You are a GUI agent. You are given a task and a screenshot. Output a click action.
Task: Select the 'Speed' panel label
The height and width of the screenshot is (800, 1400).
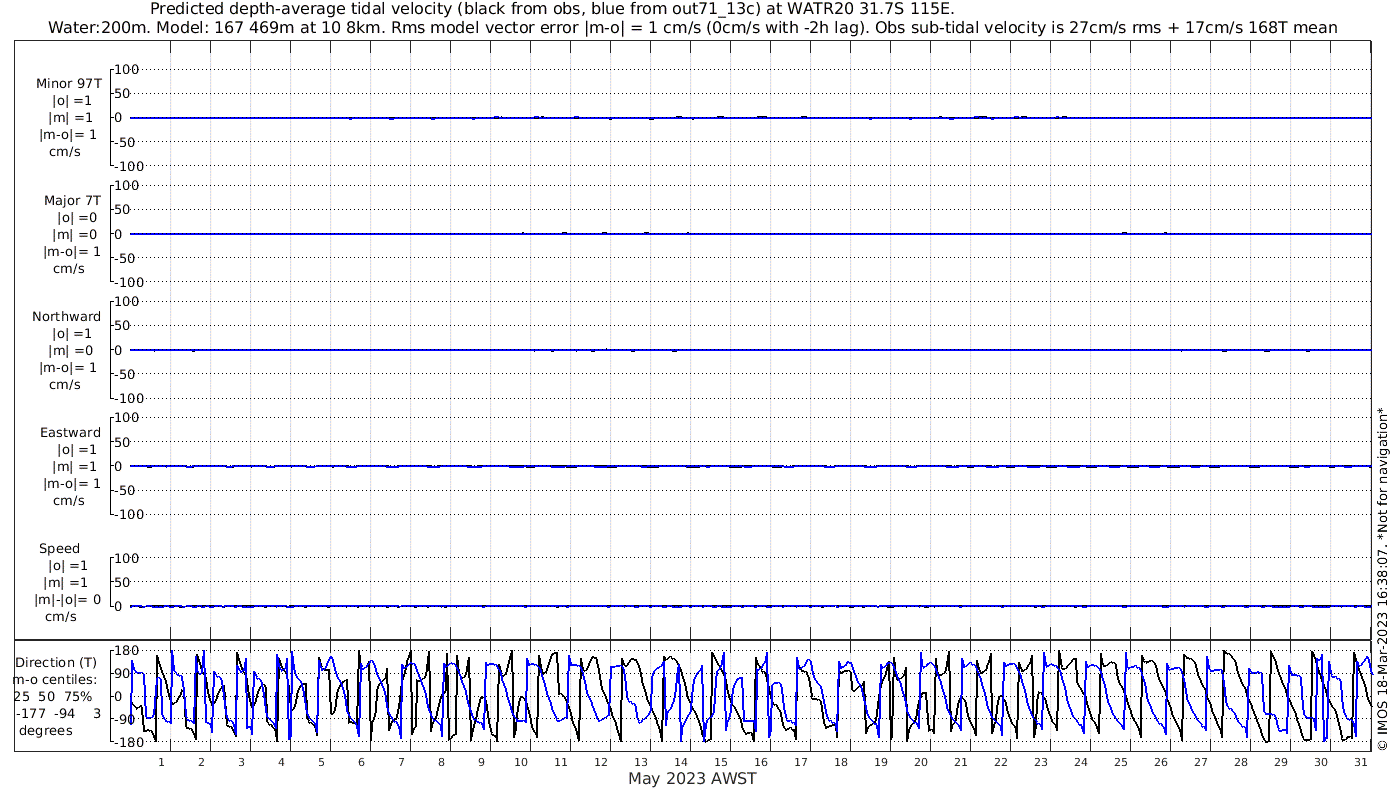click(60, 548)
